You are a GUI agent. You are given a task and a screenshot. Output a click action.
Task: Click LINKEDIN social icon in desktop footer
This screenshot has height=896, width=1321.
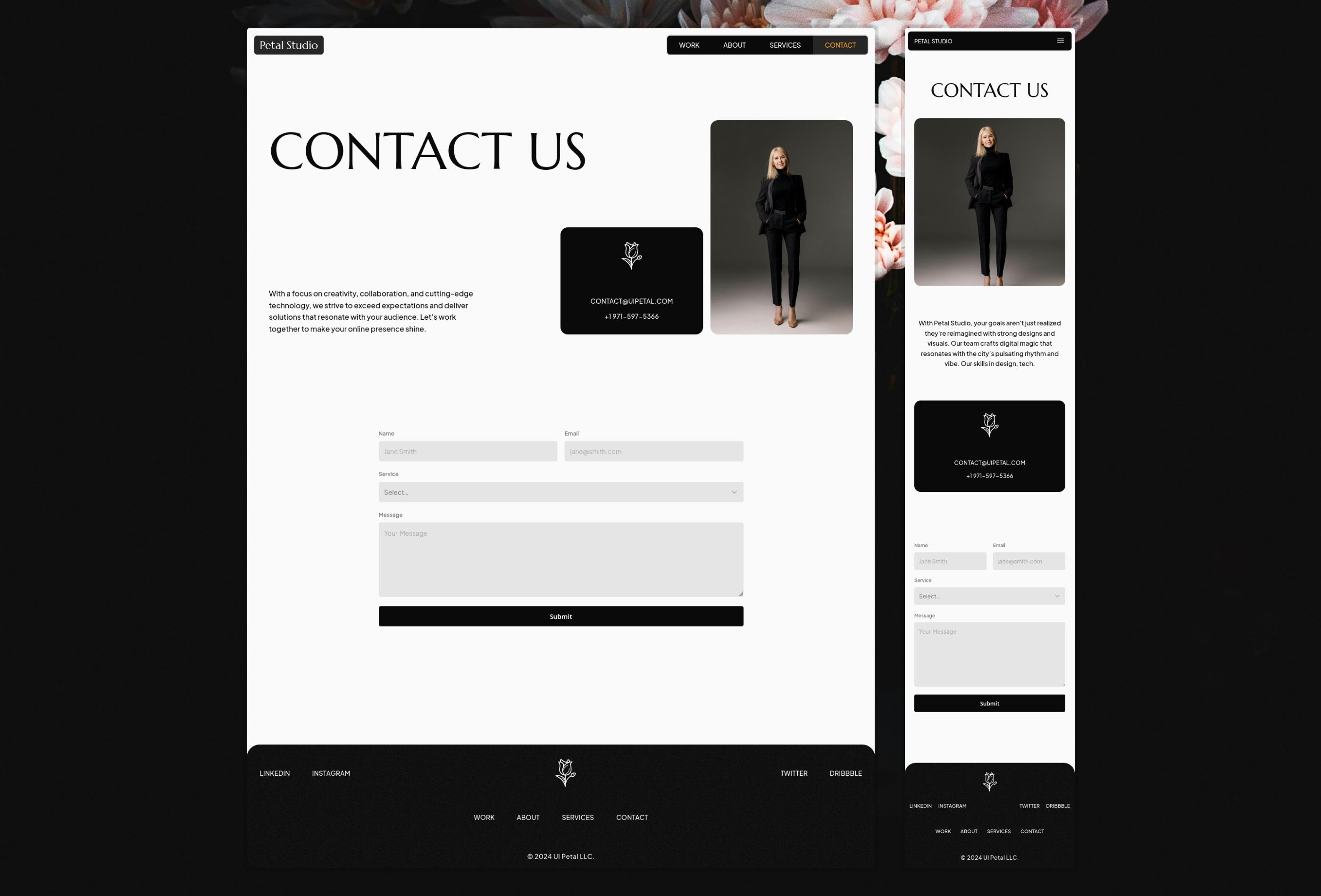click(274, 772)
